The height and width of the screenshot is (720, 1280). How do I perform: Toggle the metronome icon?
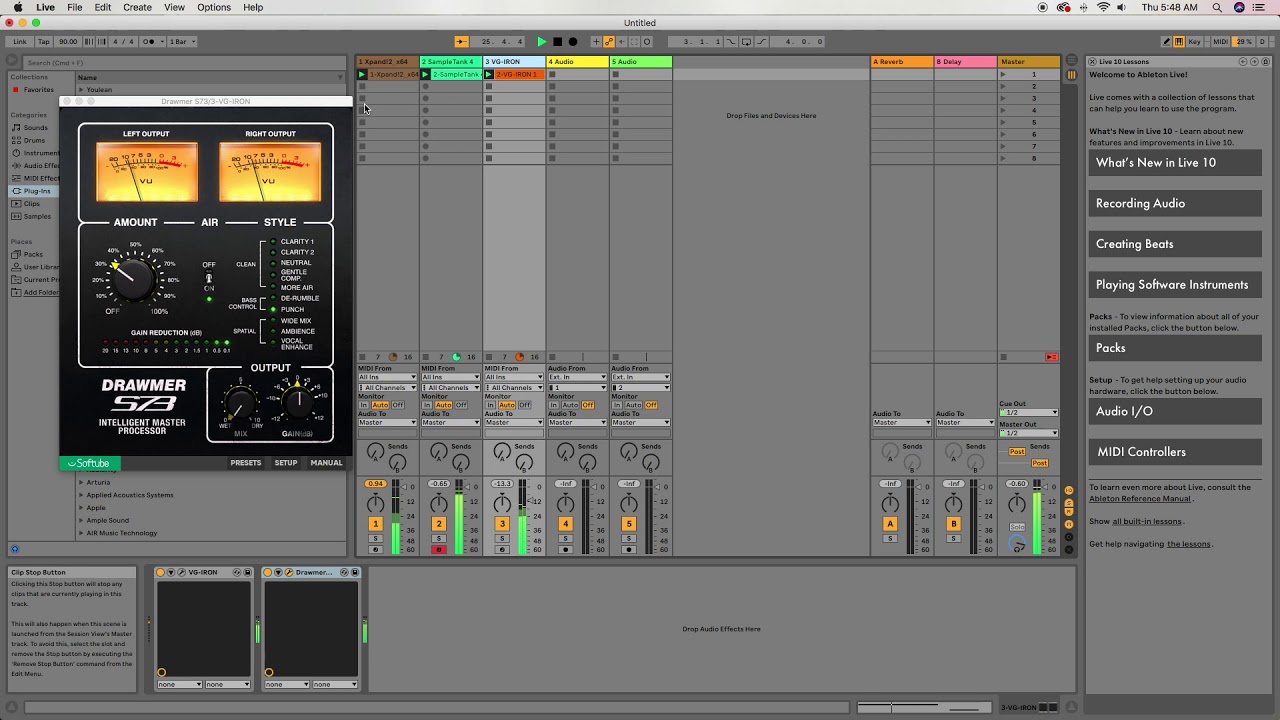(x=153, y=41)
